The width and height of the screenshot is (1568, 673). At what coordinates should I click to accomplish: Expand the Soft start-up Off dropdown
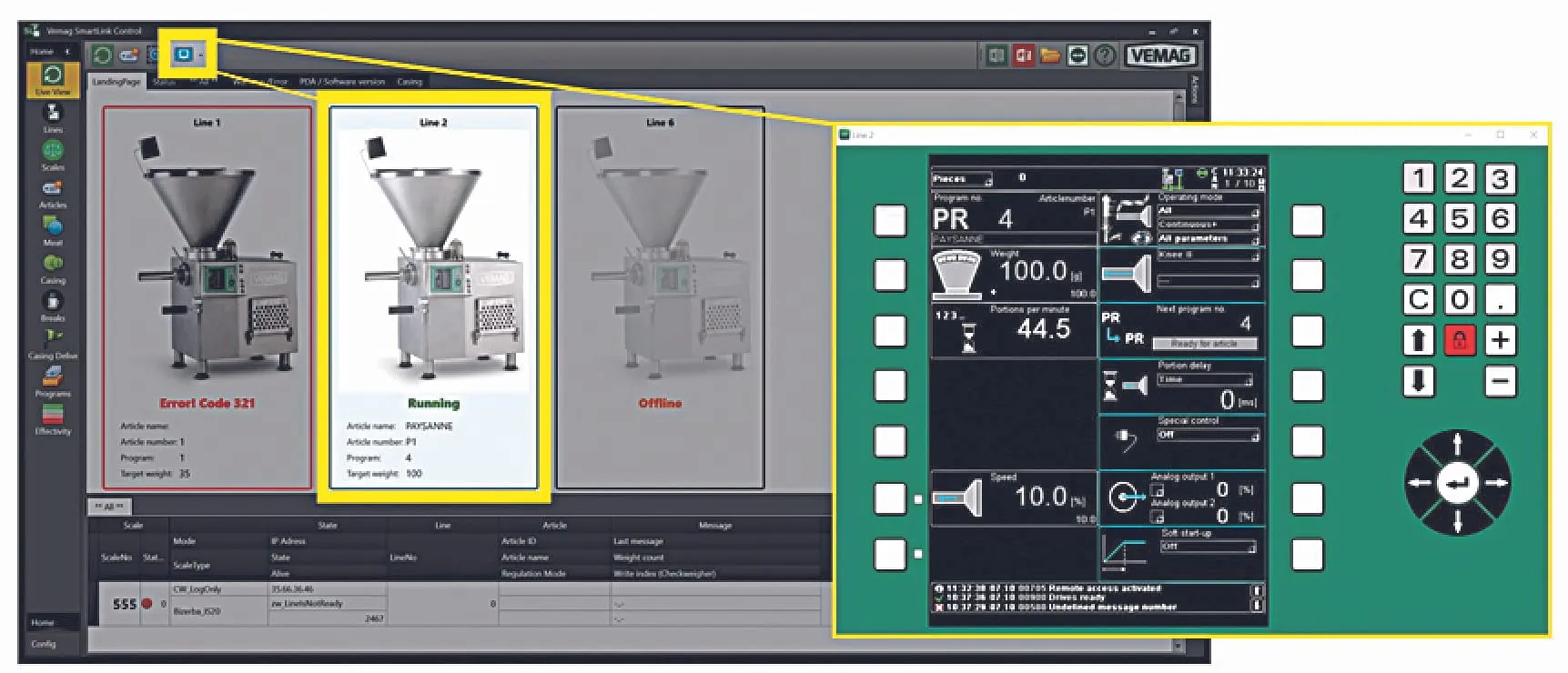[x=1208, y=547]
